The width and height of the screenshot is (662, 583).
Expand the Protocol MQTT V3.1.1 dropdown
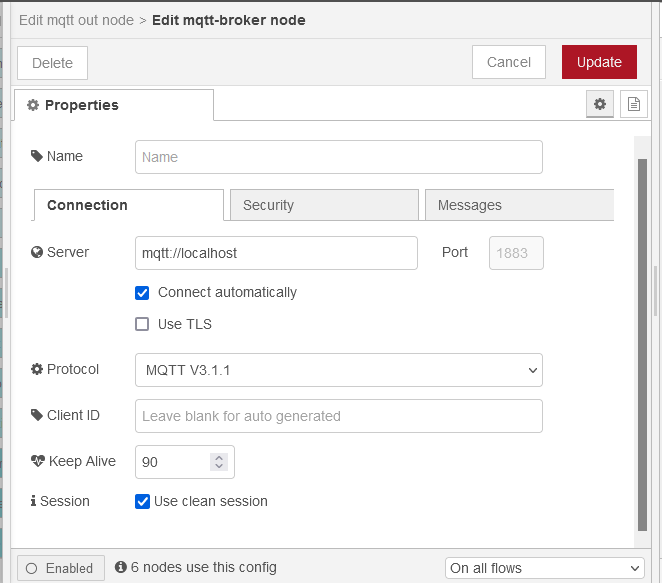coord(338,370)
